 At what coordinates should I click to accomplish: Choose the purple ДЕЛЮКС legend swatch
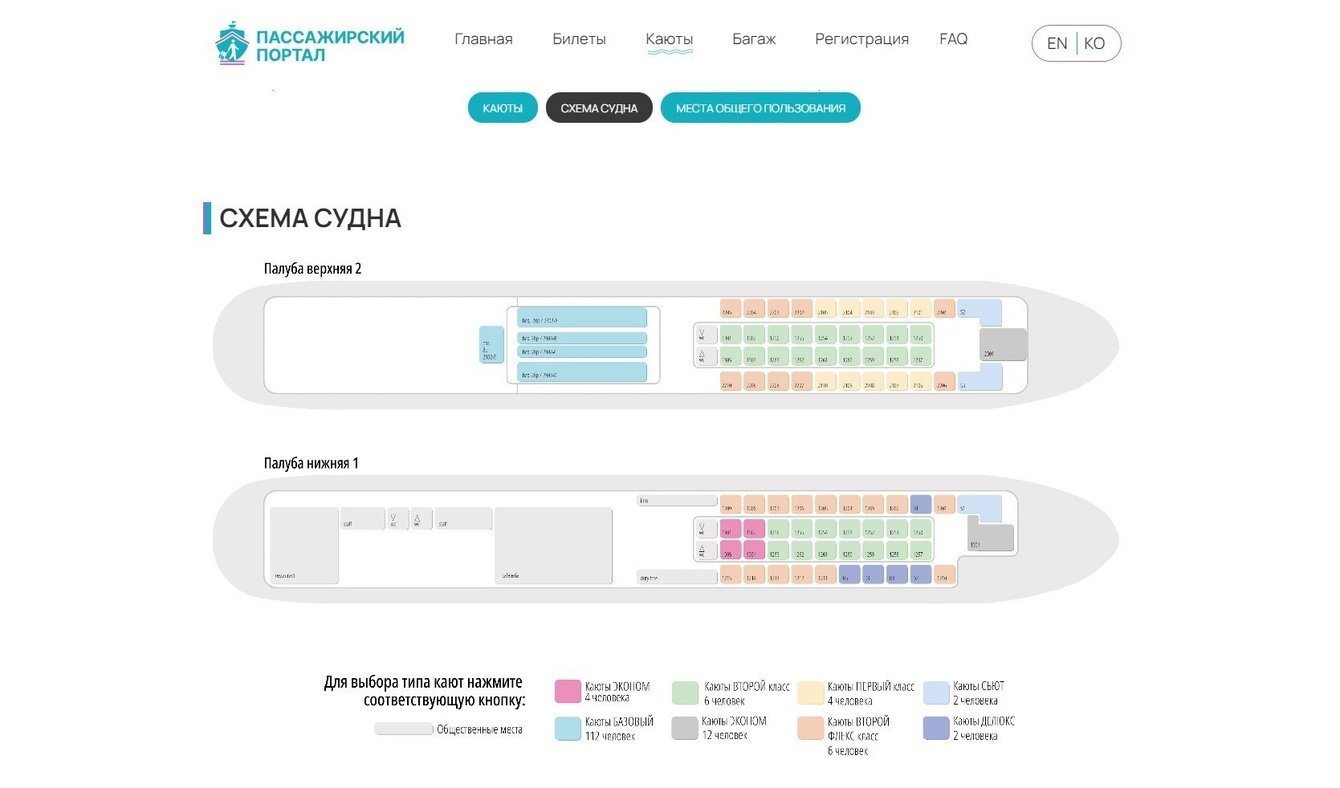coord(936,727)
